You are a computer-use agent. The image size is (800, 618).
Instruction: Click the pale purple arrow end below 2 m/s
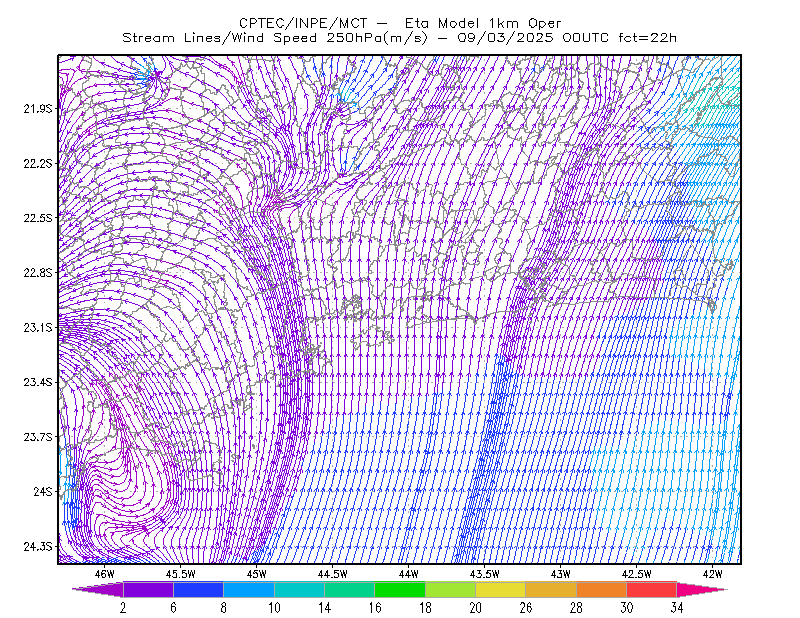tap(98, 589)
